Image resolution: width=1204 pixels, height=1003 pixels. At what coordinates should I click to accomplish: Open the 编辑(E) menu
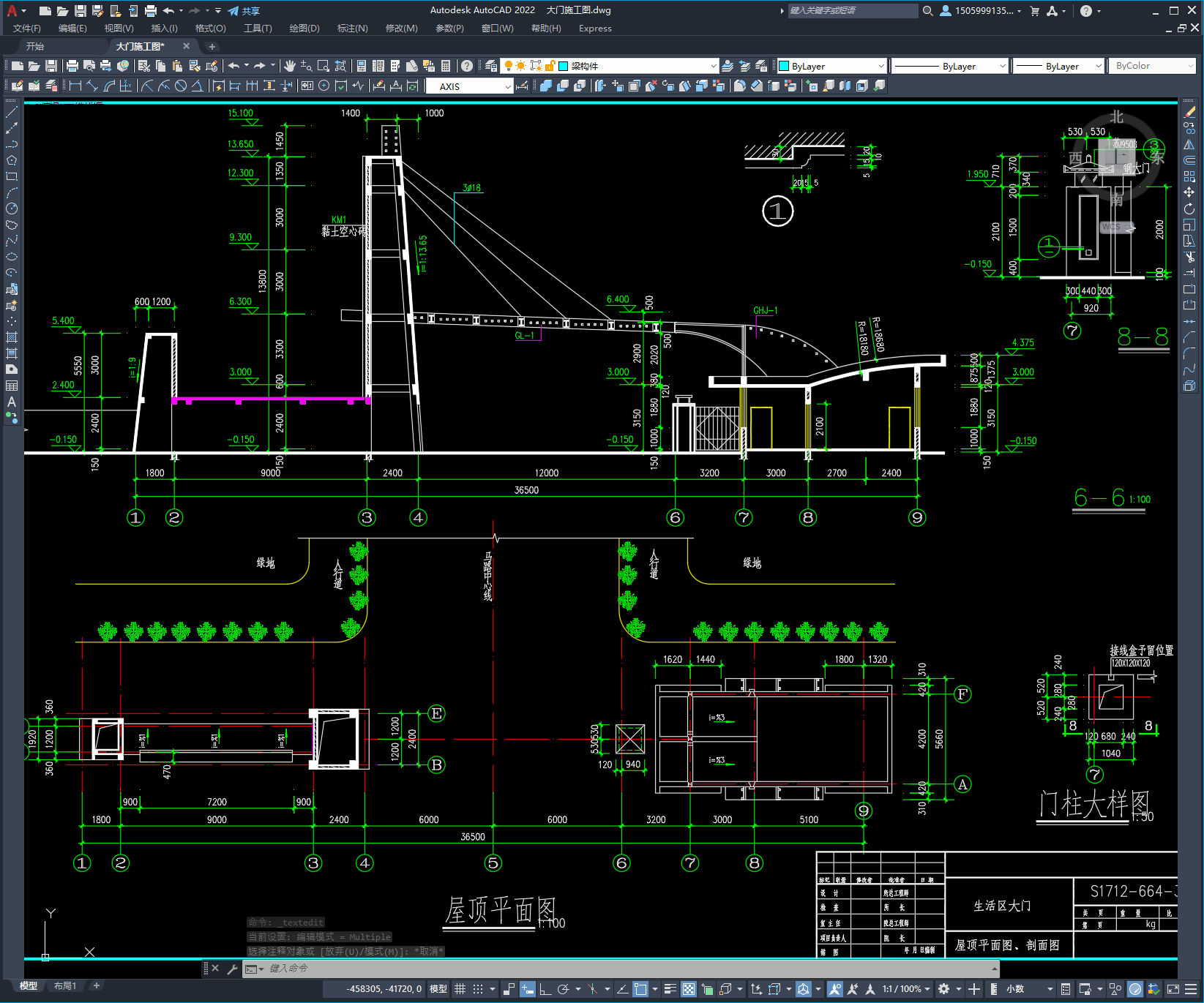(x=72, y=29)
